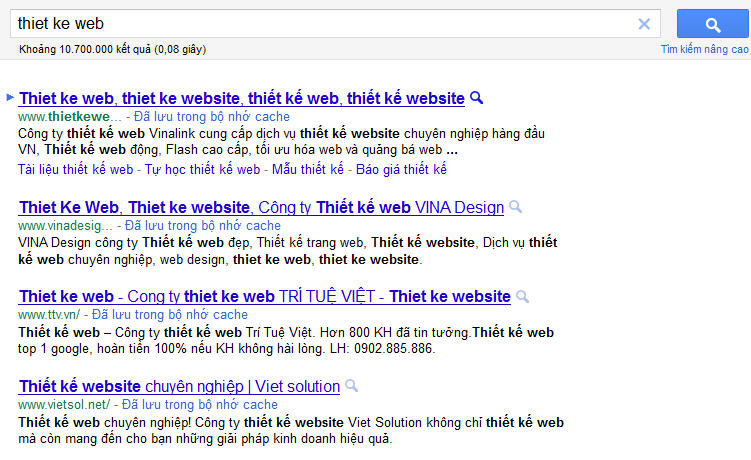
Task: Open the 'Tài liệu thiết kế web' sitelink
Action: click(76, 169)
